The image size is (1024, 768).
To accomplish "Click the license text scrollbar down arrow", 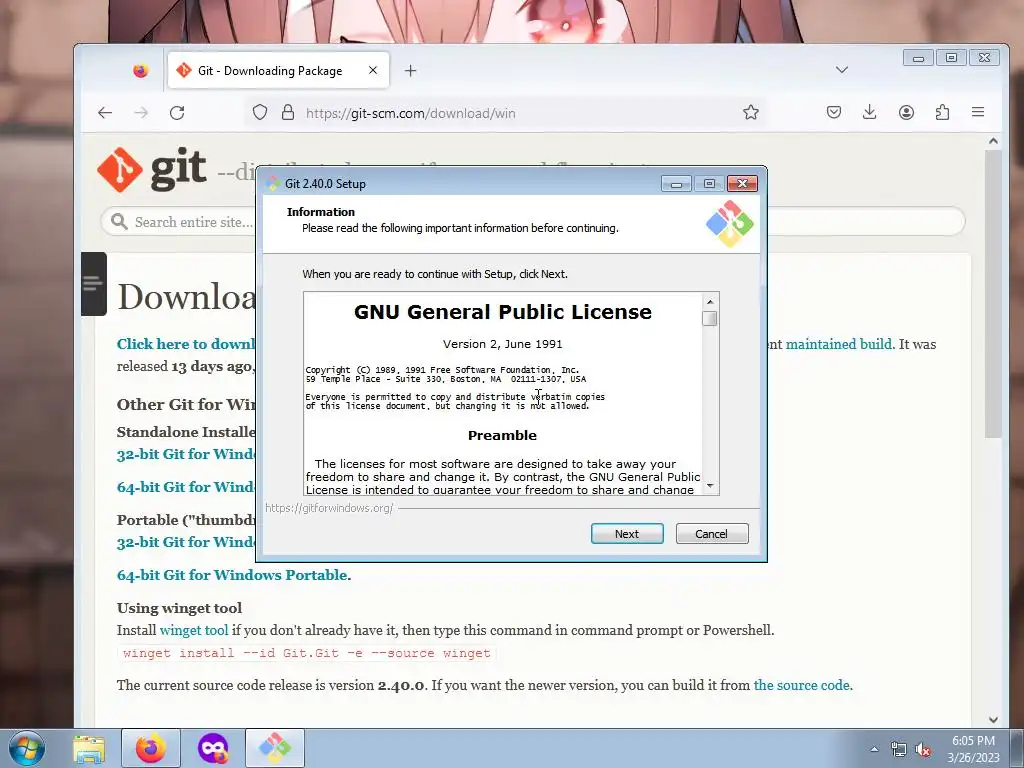I will [x=710, y=487].
